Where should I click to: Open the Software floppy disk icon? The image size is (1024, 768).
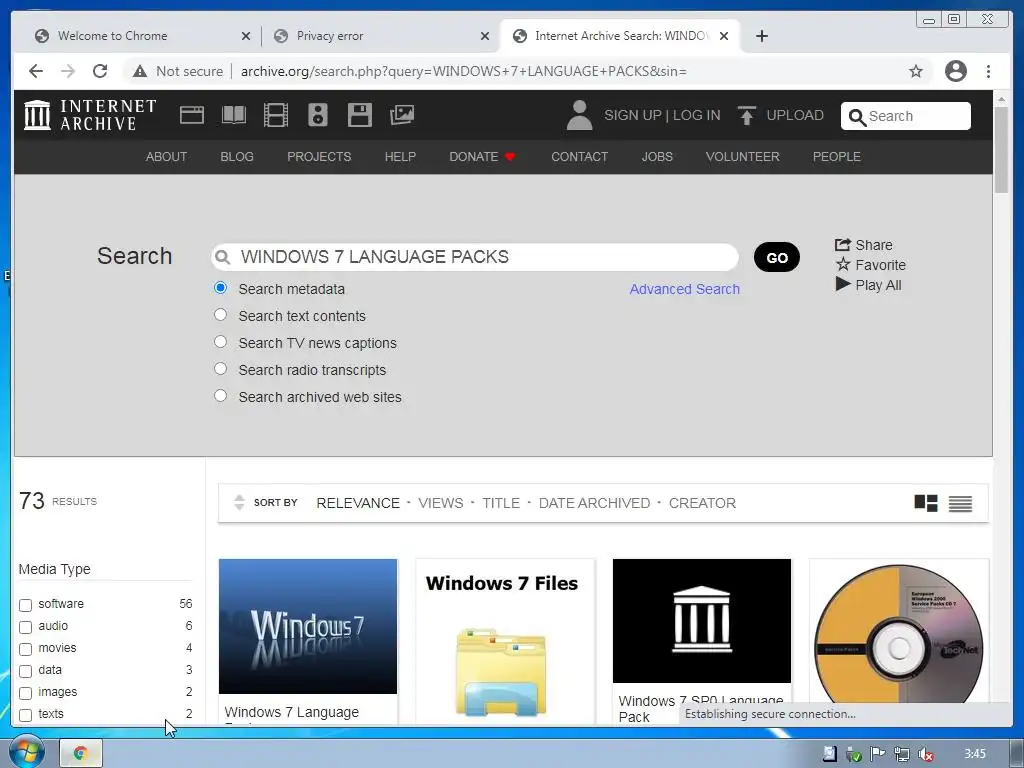coord(360,115)
